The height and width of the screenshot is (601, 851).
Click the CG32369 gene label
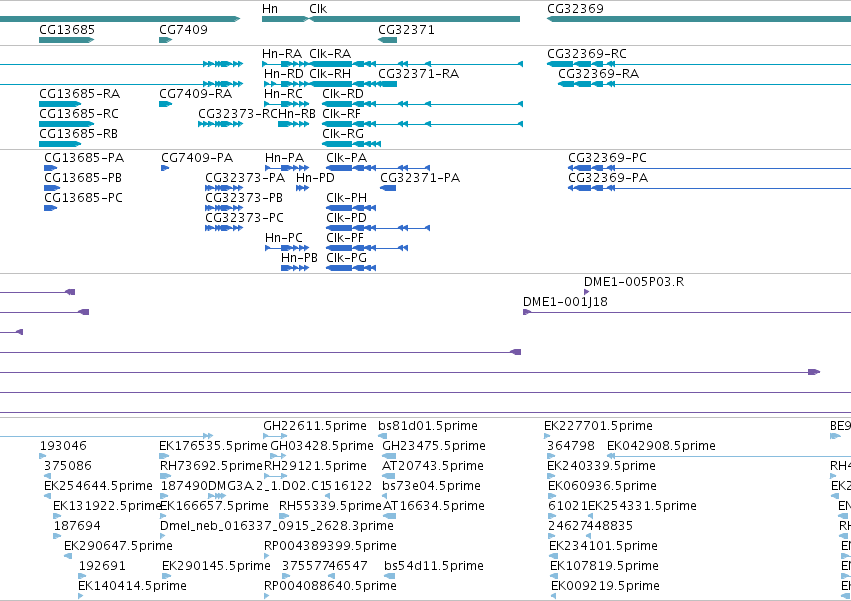575,9
